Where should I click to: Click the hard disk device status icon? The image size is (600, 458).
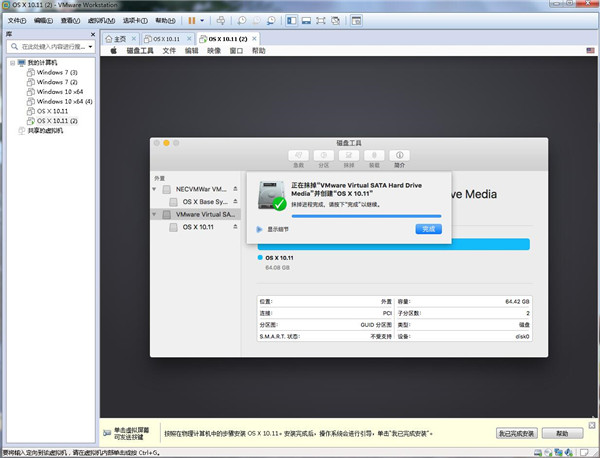tap(538, 453)
